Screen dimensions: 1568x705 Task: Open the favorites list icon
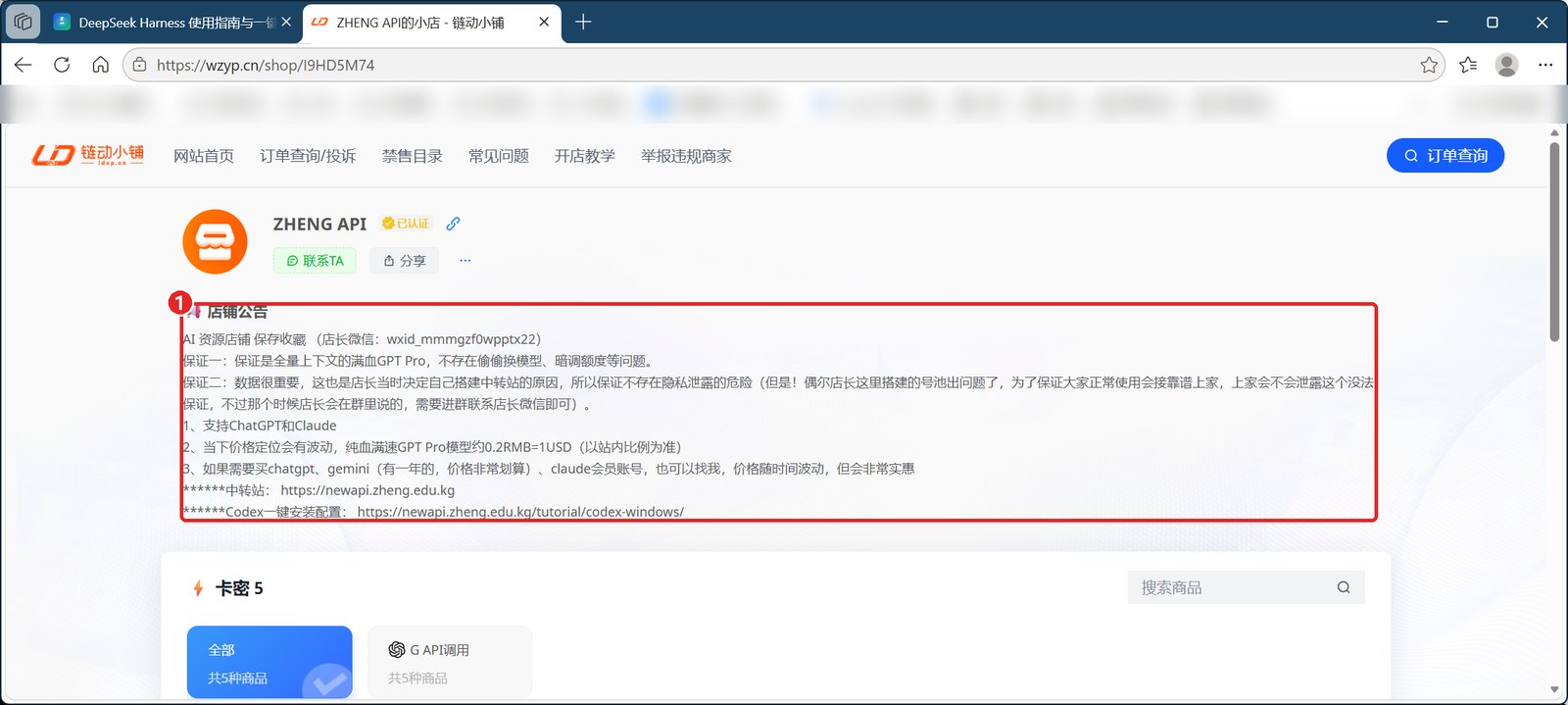tap(1468, 65)
